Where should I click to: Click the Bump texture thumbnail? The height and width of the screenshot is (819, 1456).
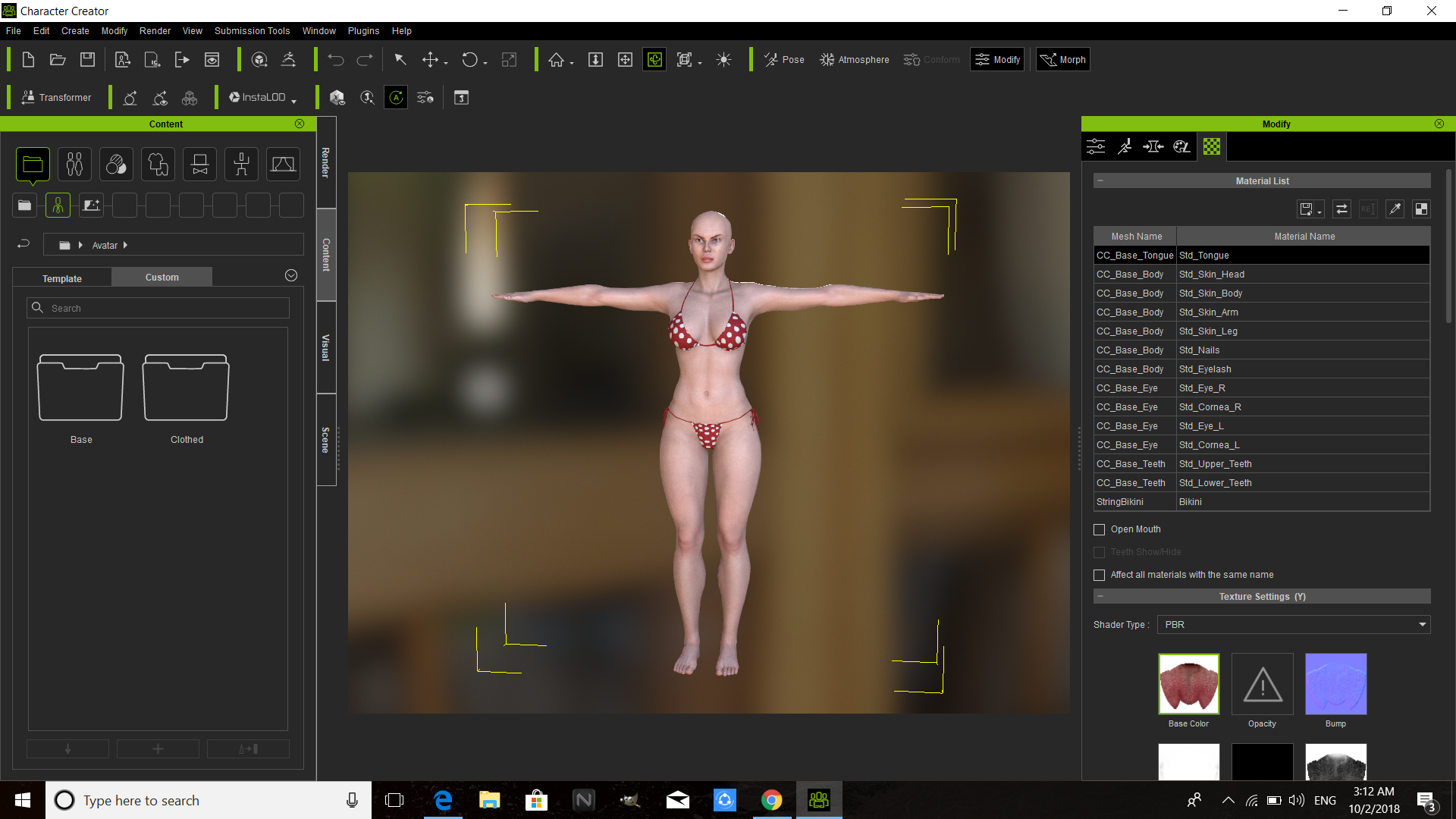[x=1335, y=684]
